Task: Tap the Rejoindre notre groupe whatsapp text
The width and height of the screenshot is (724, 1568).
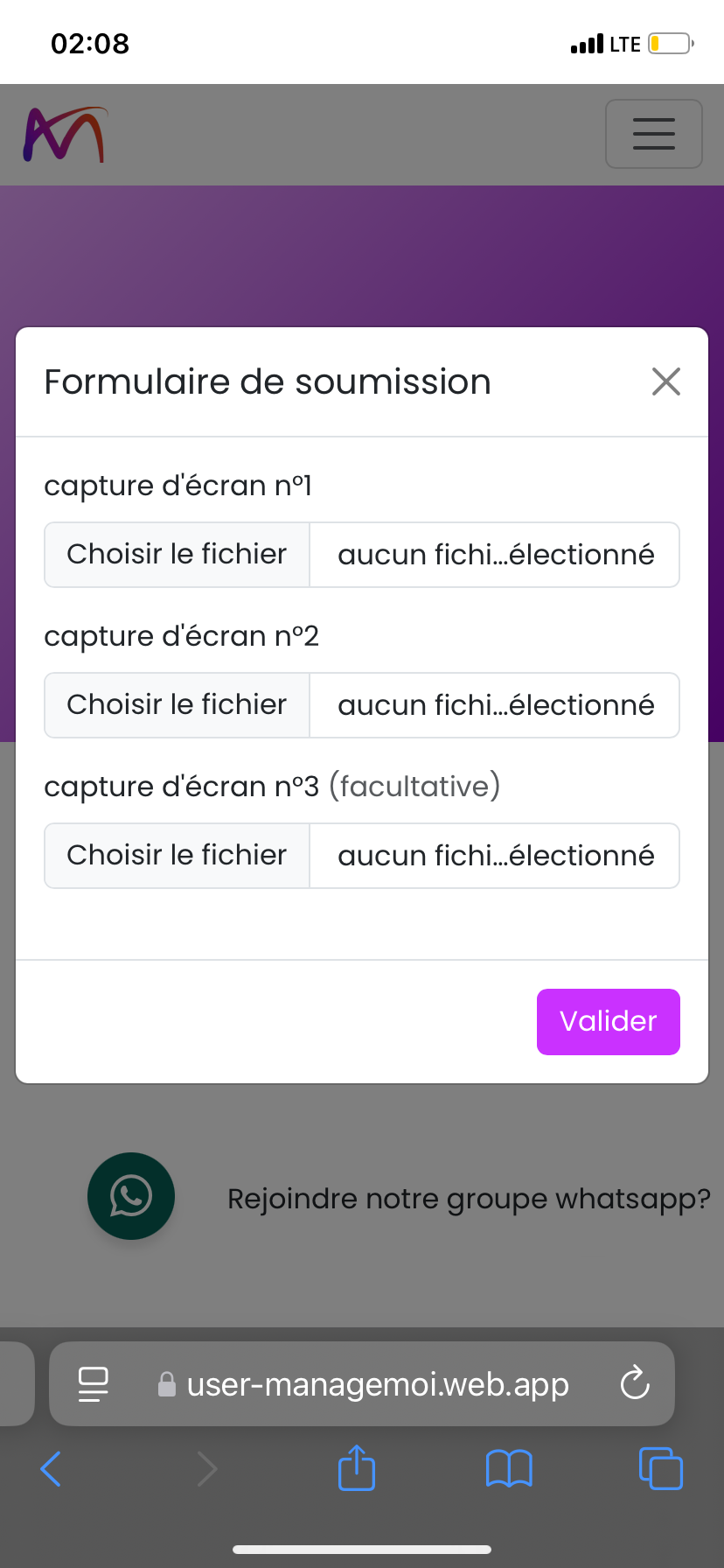Action: (469, 1199)
